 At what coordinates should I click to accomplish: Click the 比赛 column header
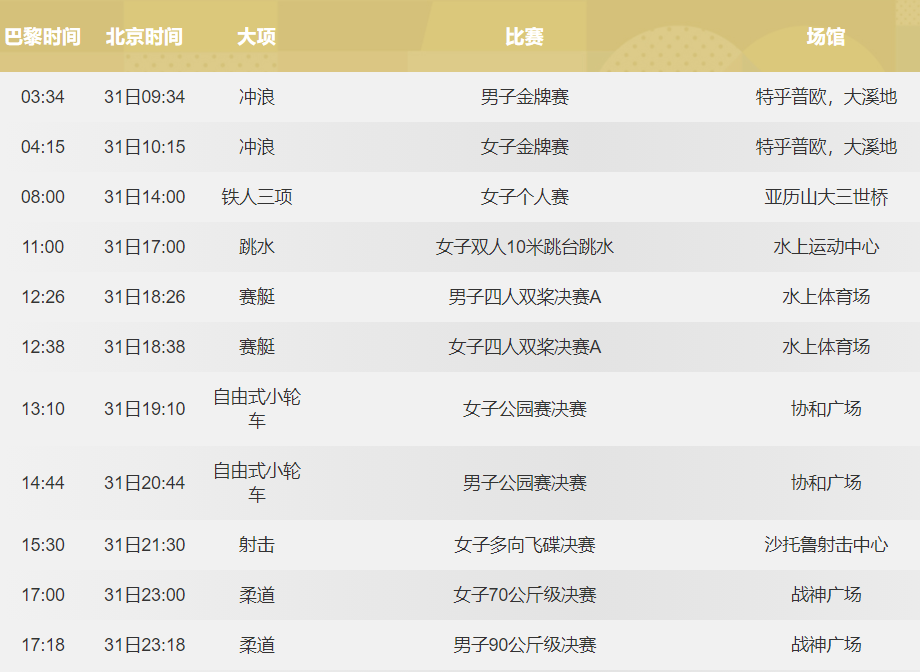point(525,37)
